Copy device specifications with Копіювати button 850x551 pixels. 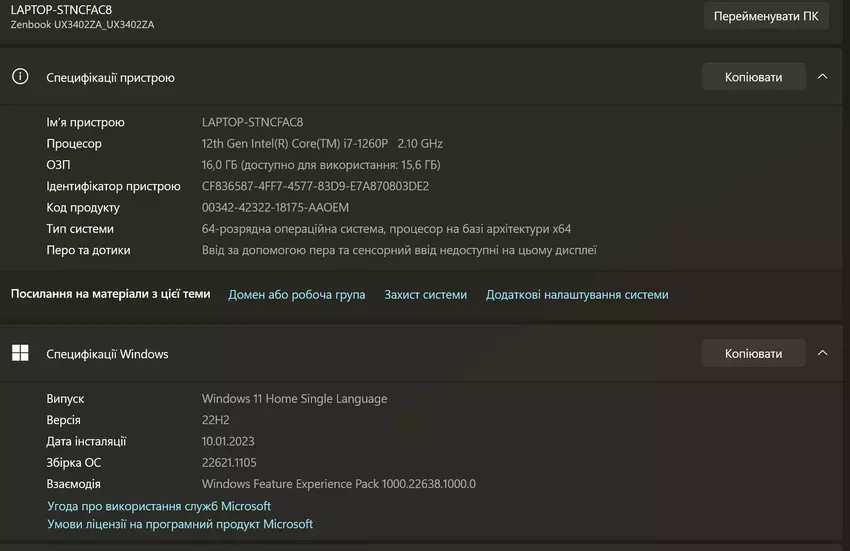click(x=752, y=77)
